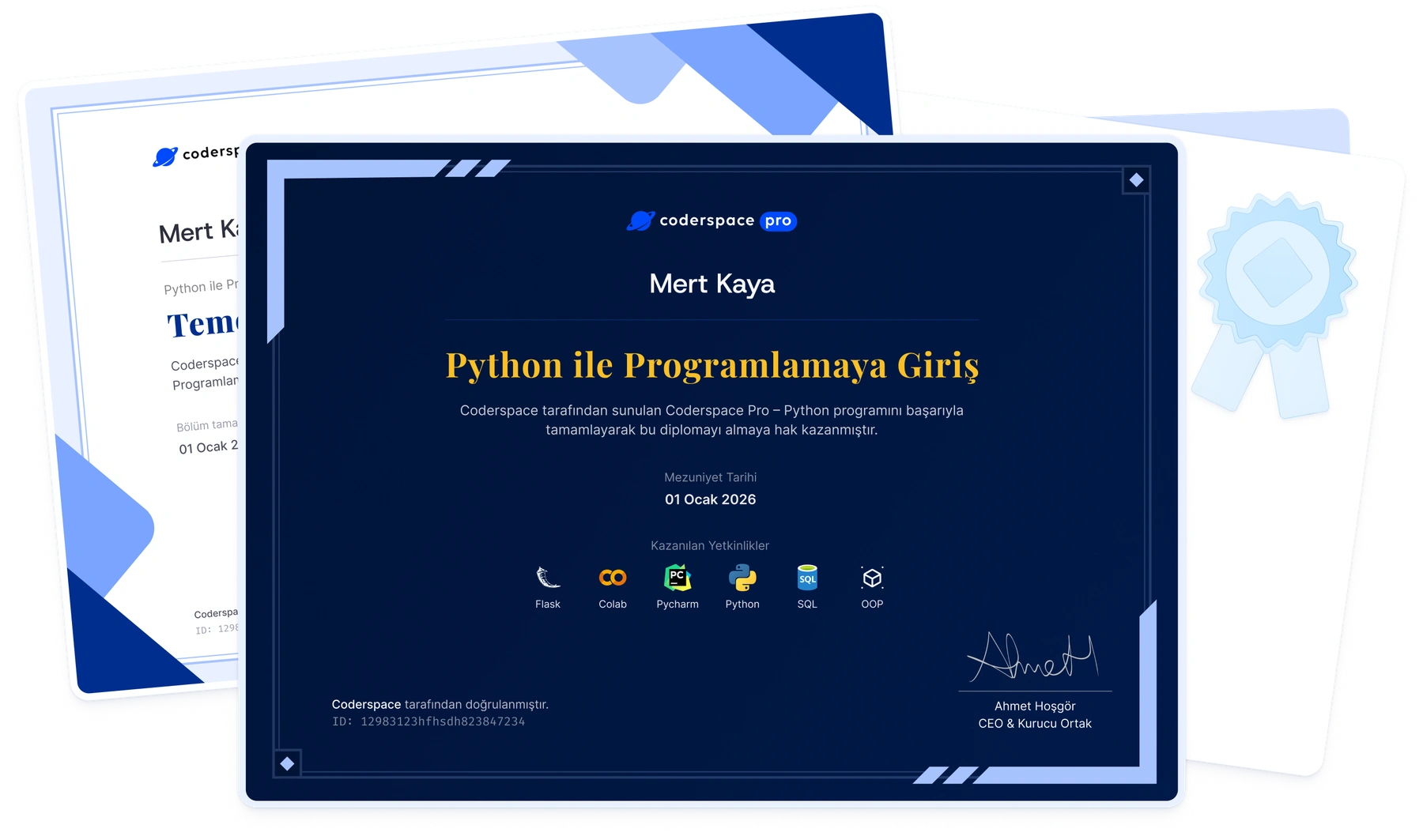Screen dimensions: 1423x840
Task: Click the title Python ile Programlamaya Giriş
Action: 712,366
